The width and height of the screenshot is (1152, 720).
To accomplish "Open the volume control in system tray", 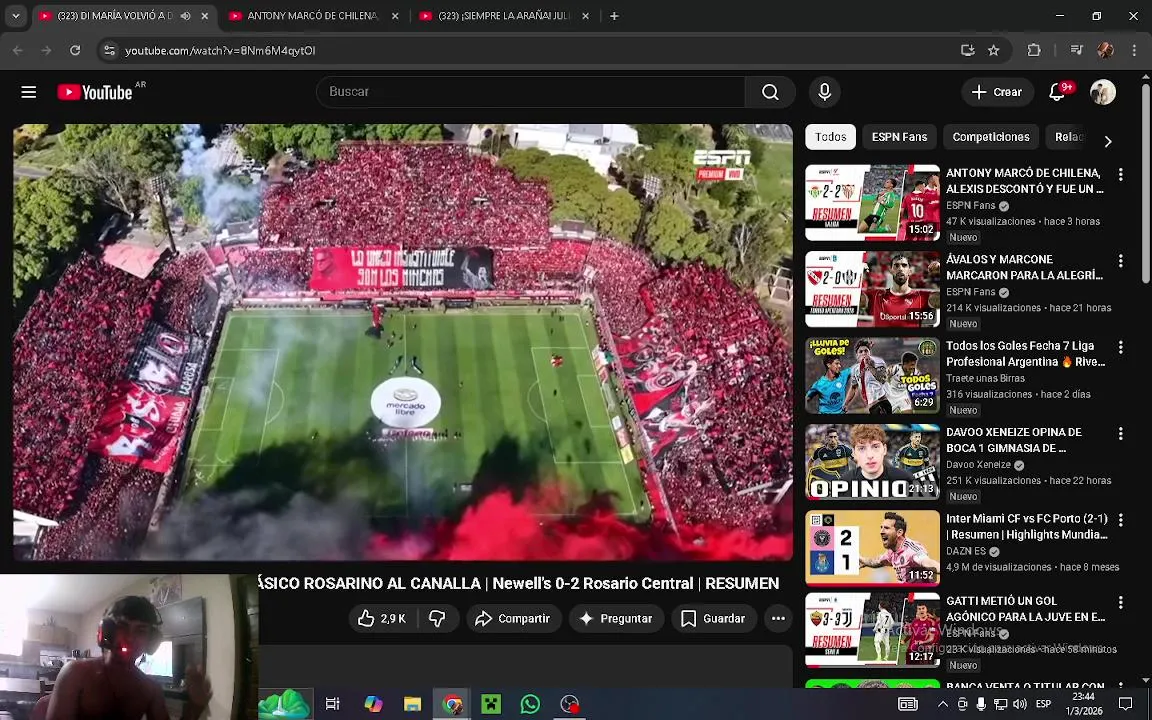I will (1019, 704).
